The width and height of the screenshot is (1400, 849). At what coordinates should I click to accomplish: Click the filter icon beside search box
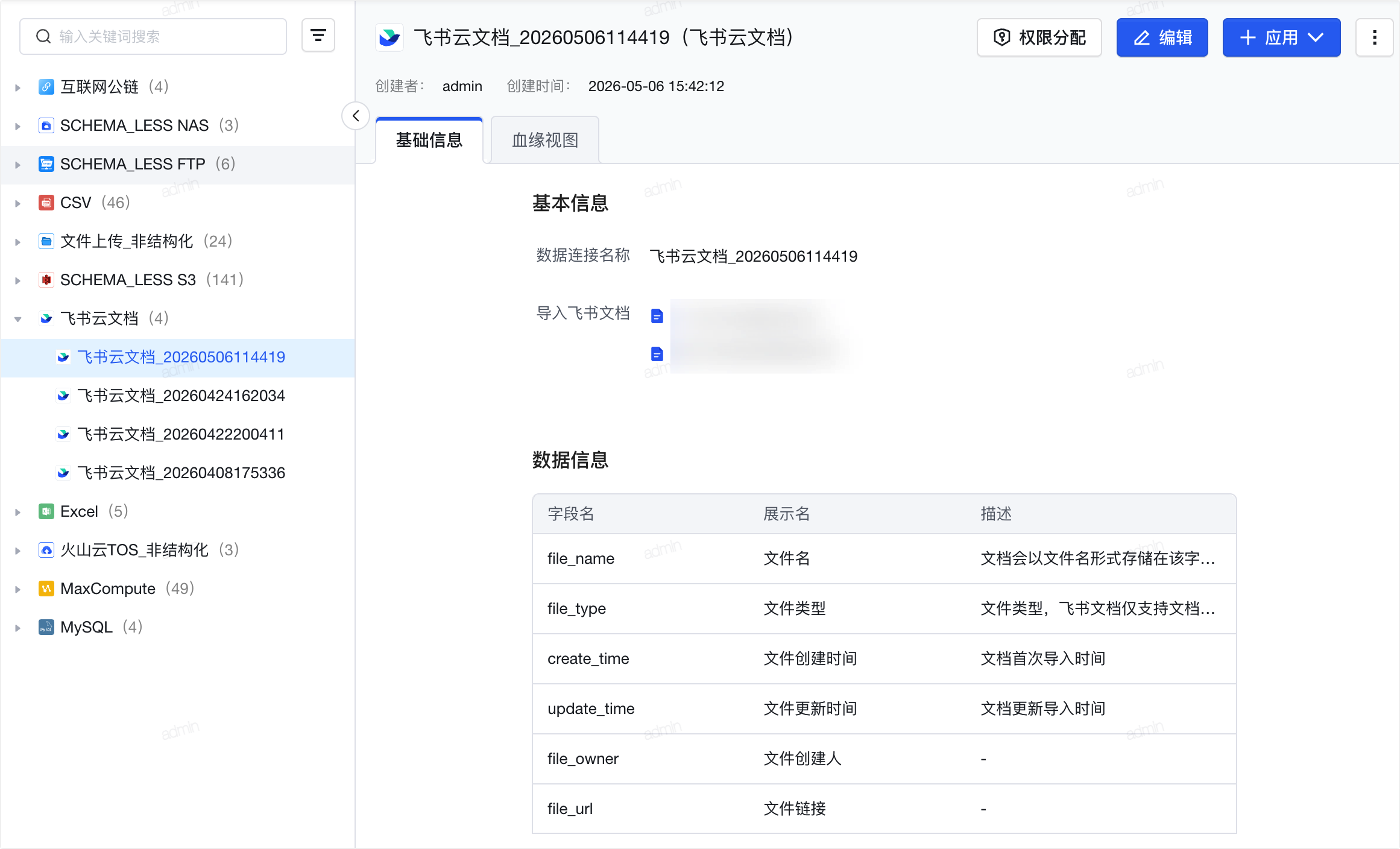[x=318, y=36]
